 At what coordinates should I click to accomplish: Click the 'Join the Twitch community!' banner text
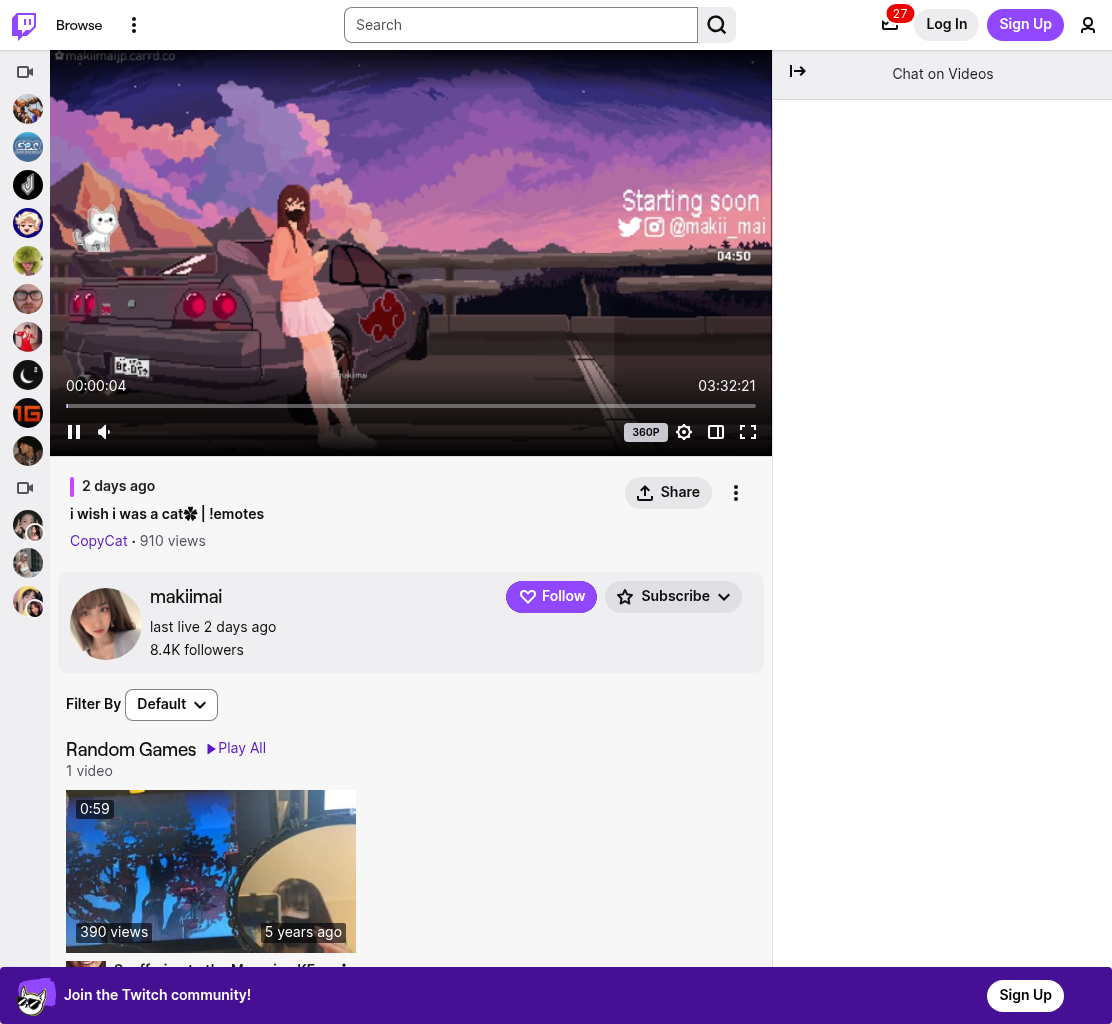[157, 995]
